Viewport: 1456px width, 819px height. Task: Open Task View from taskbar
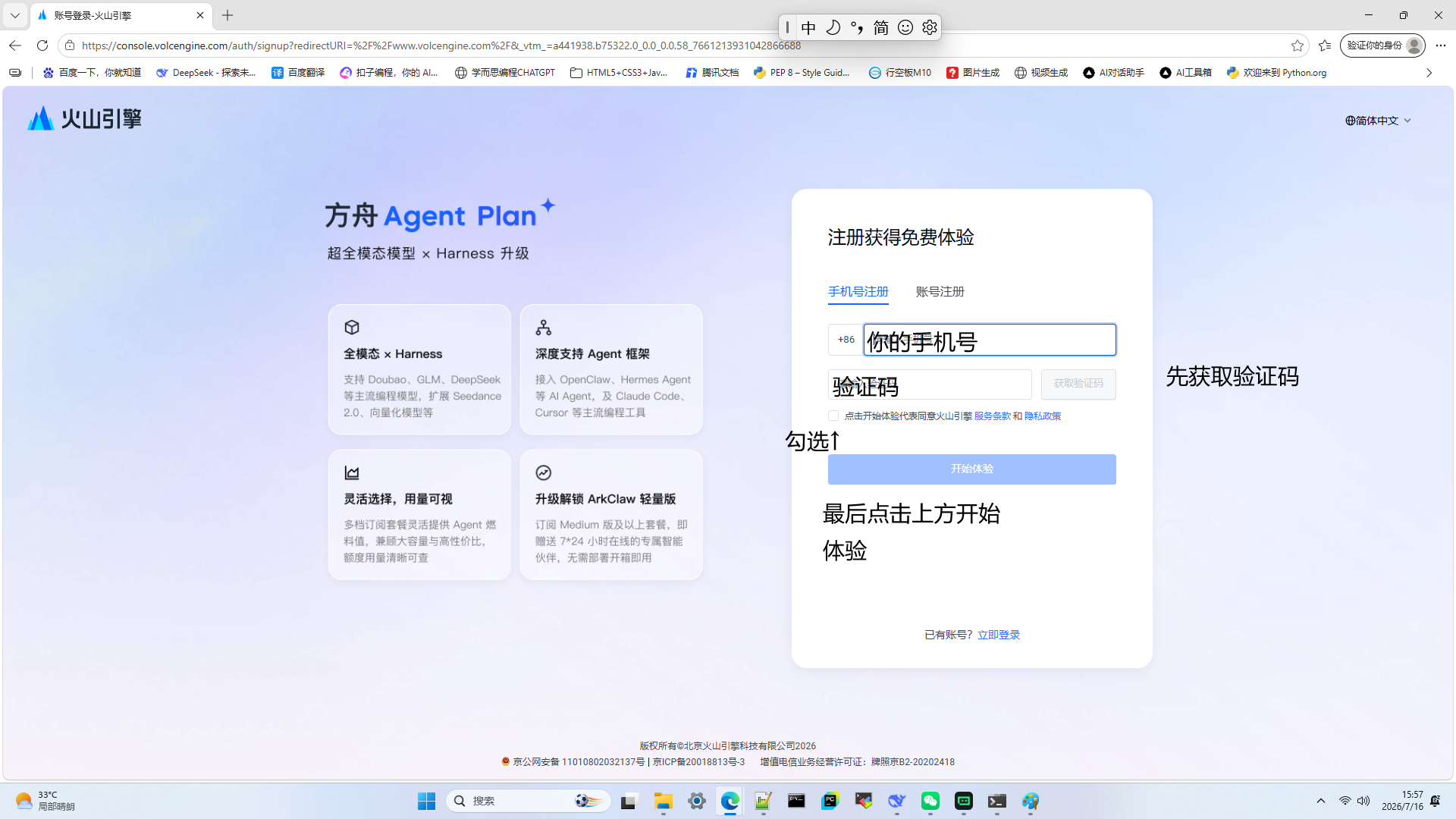[x=629, y=801]
